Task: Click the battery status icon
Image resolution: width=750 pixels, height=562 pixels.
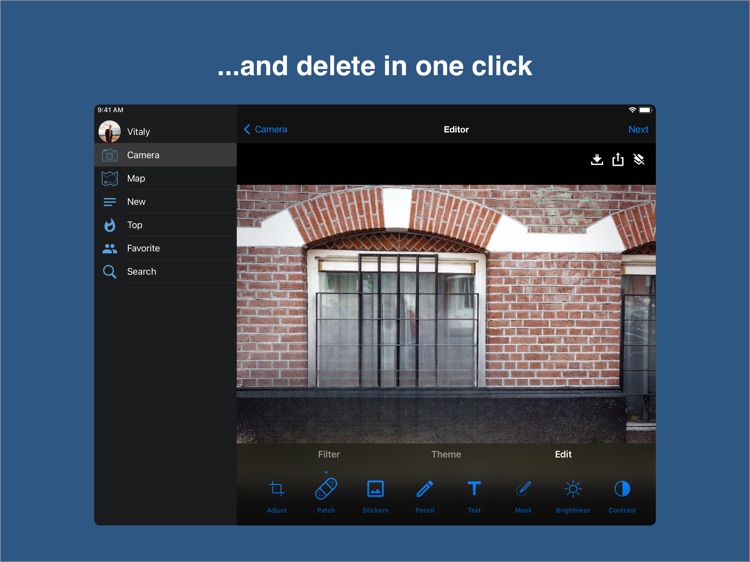Action: (645, 110)
